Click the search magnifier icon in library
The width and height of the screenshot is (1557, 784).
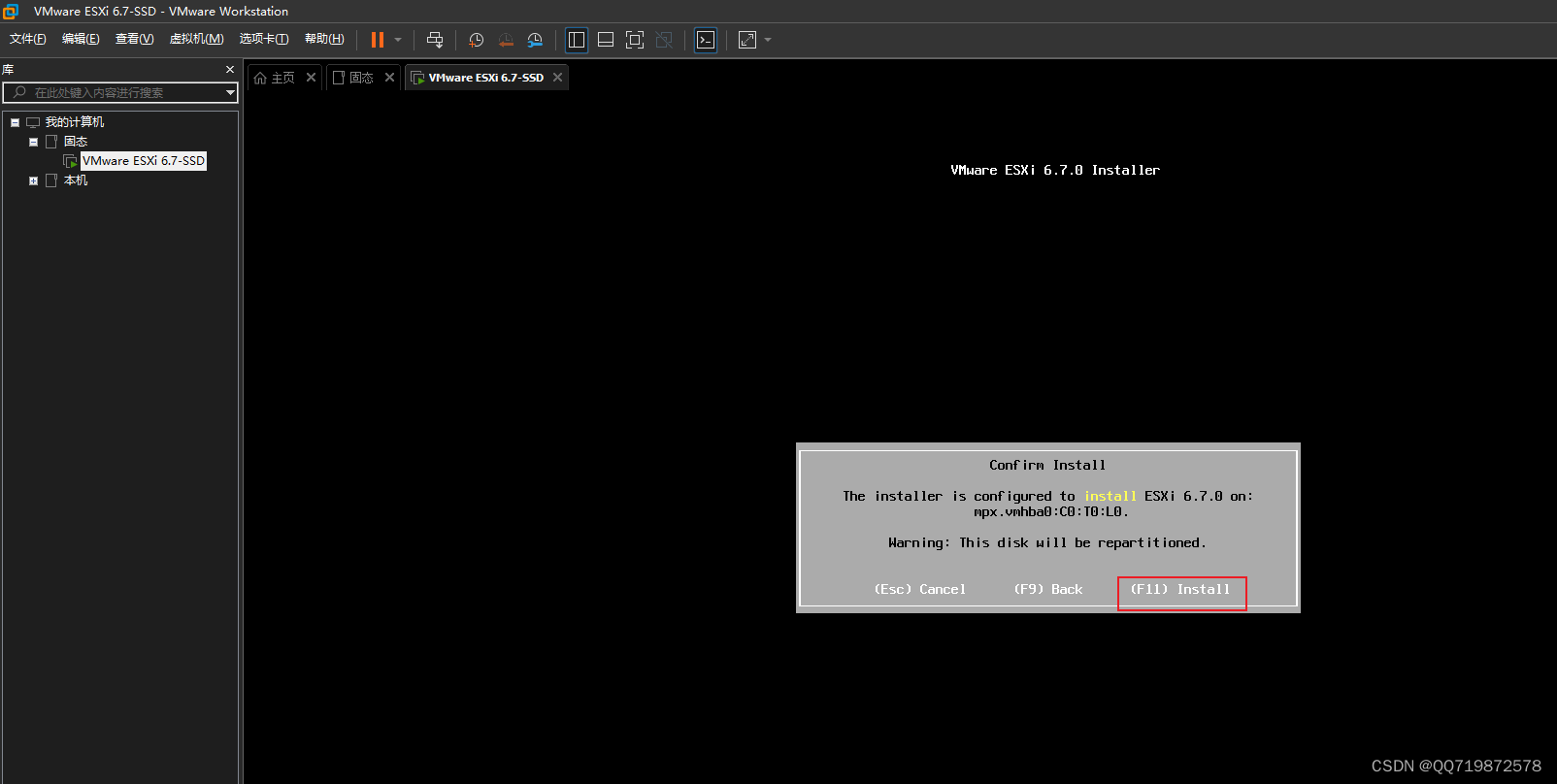tap(19, 92)
